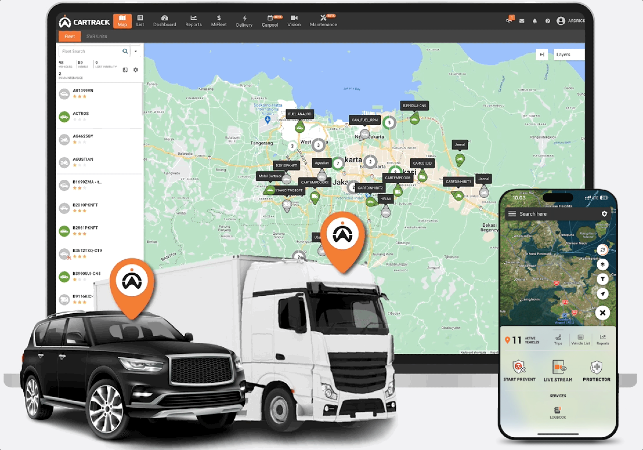Open the notification flag icon with orange badge
Viewport: 643px width, 450px height.
point(509,20)
